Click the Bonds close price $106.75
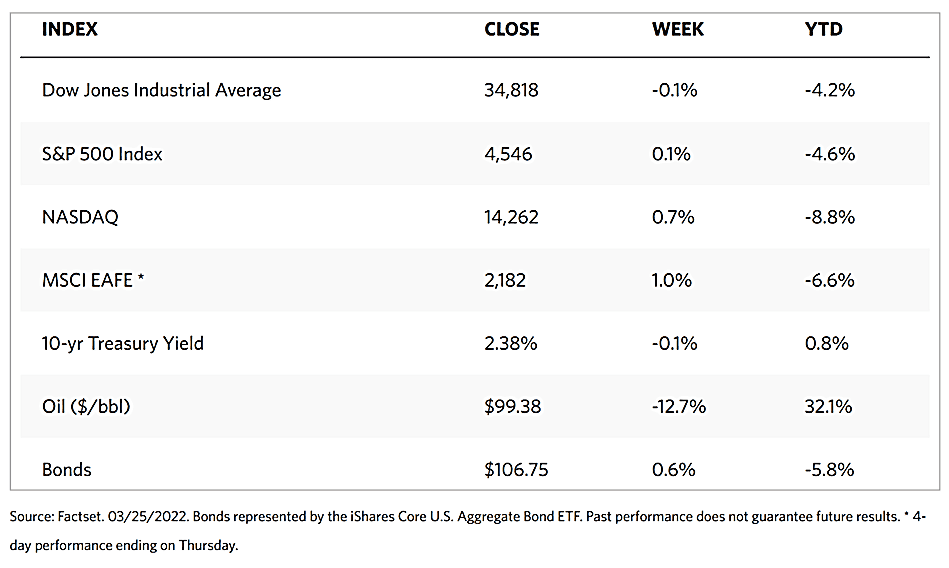Image resolution: width=949 pixels, height=568 pixels. pyautogui.click(x=517, y=469)
